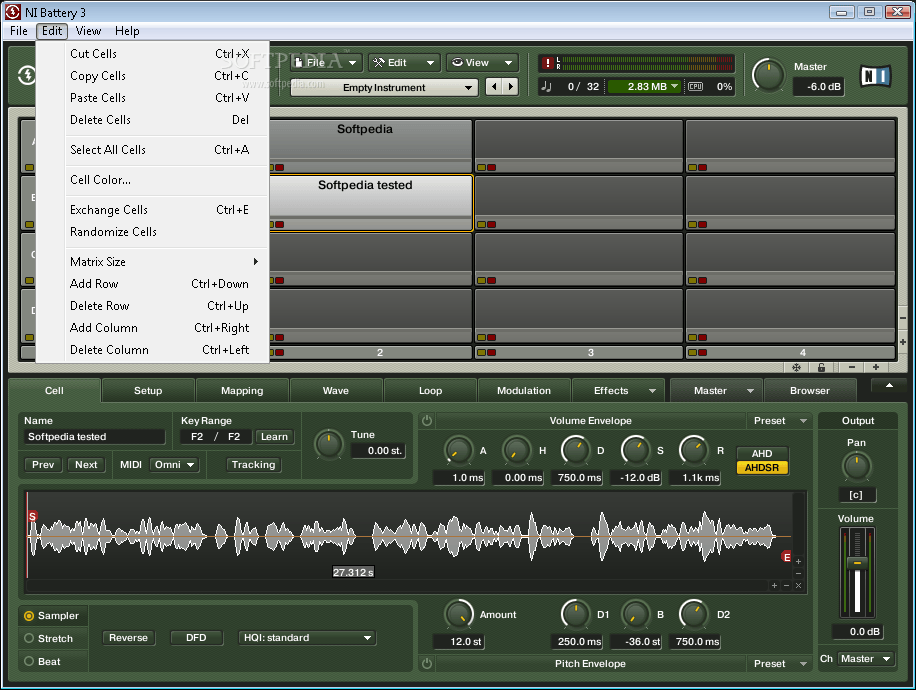916x690 pixels.
Task: Click the waveform zoom reset X icon
Action: (x=799, y=585)
